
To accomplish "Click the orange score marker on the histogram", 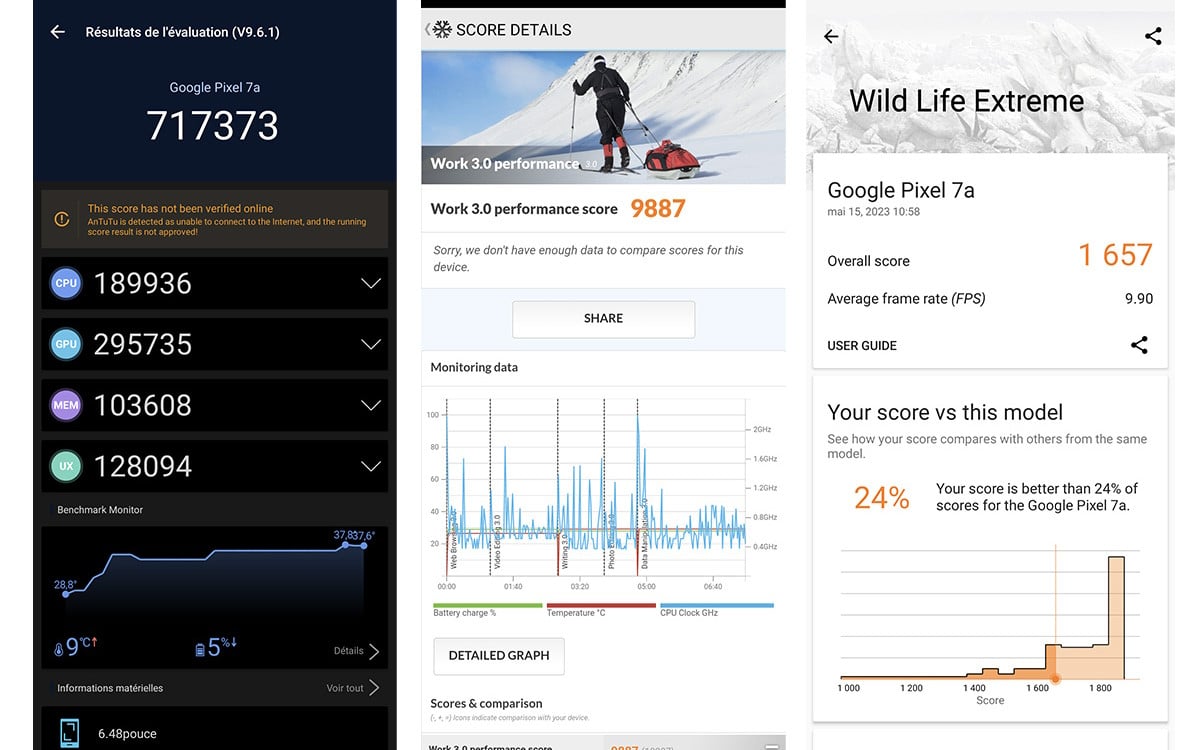I will (x=1055, y=678).
